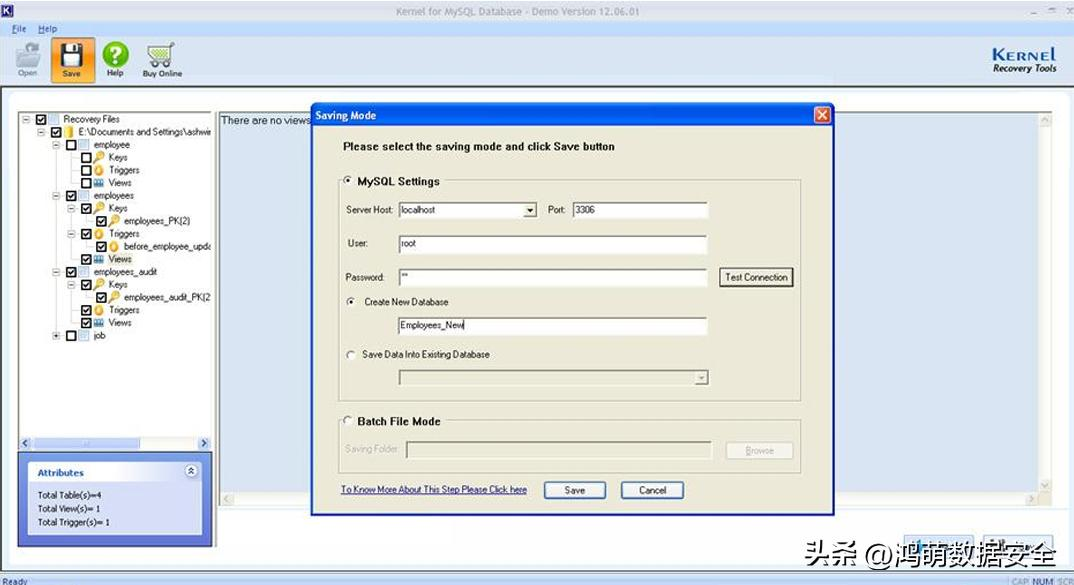This screenshot has height=585, width=1074.
Task: Collapse the employees_audit Keys node
Action: 71,284
